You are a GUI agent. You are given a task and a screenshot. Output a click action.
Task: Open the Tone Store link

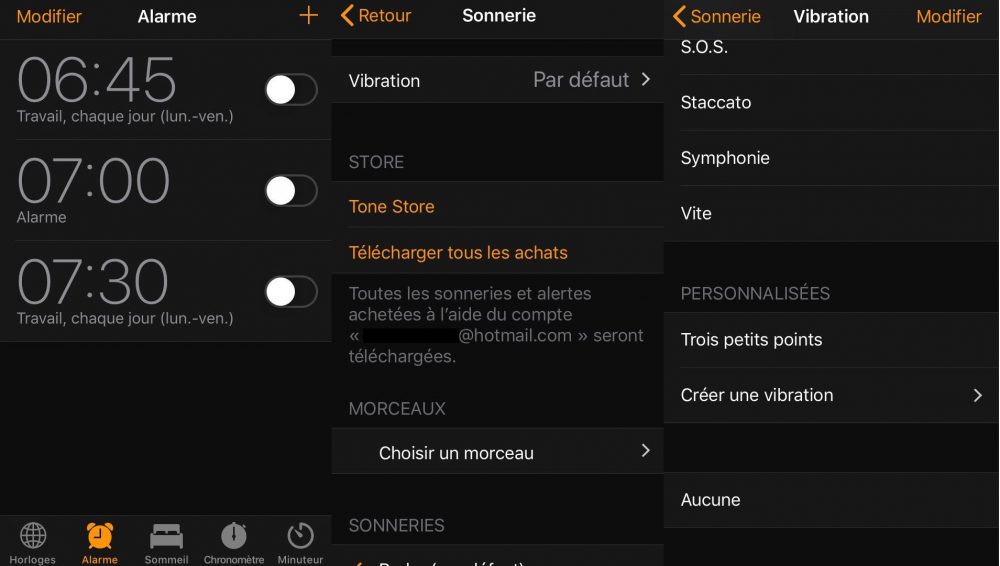pyautogui.click(x=392, y=206)
